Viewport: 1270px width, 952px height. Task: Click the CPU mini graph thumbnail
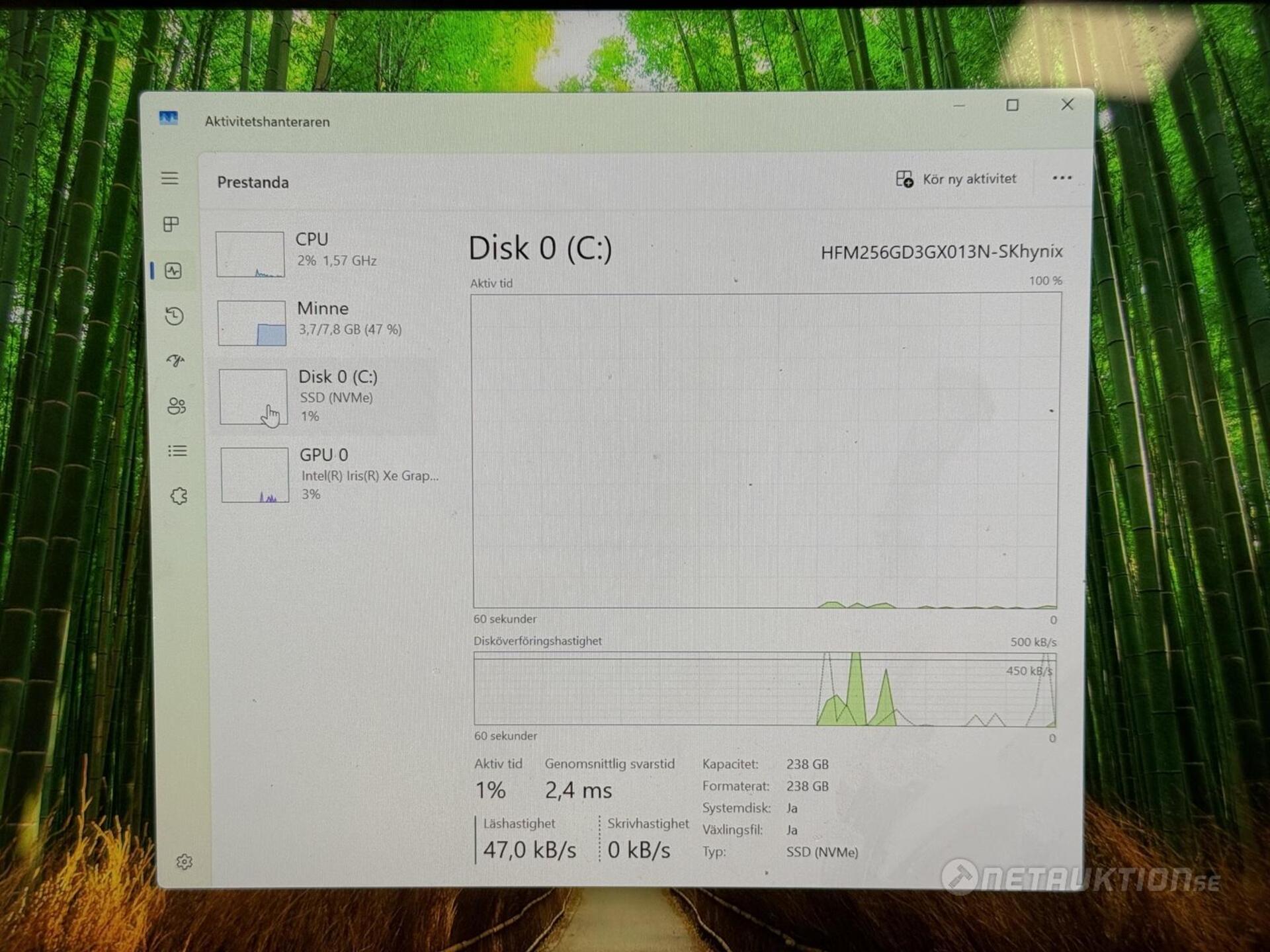coord(250,254)
